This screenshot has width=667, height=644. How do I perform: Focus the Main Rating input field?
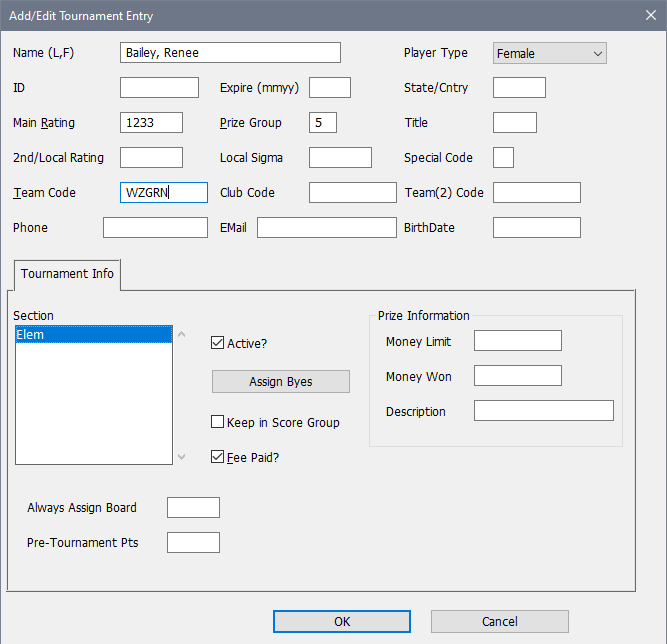[151, 123]
